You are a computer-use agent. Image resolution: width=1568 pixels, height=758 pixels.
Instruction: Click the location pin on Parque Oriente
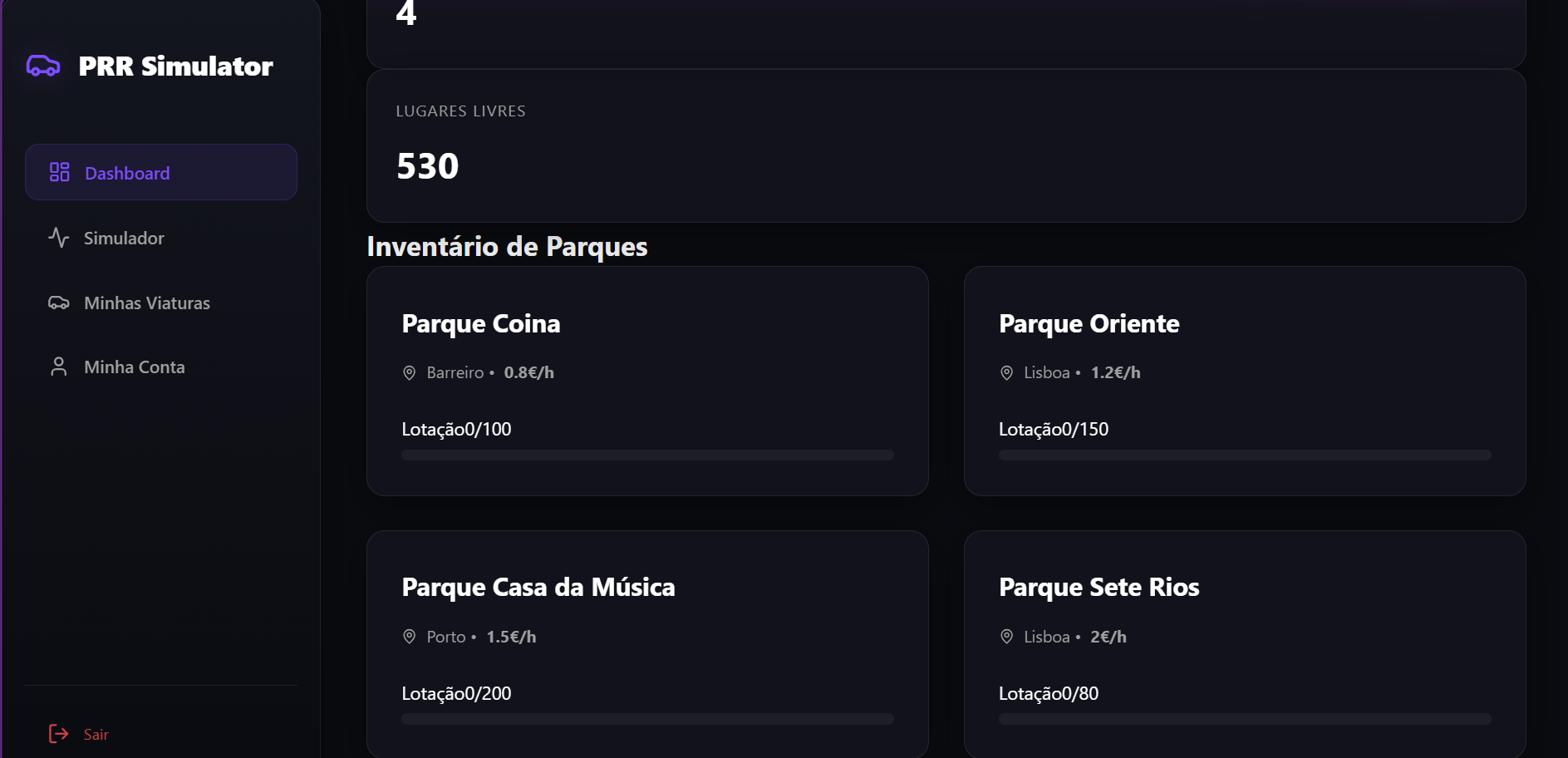[x=1005, y=372]
